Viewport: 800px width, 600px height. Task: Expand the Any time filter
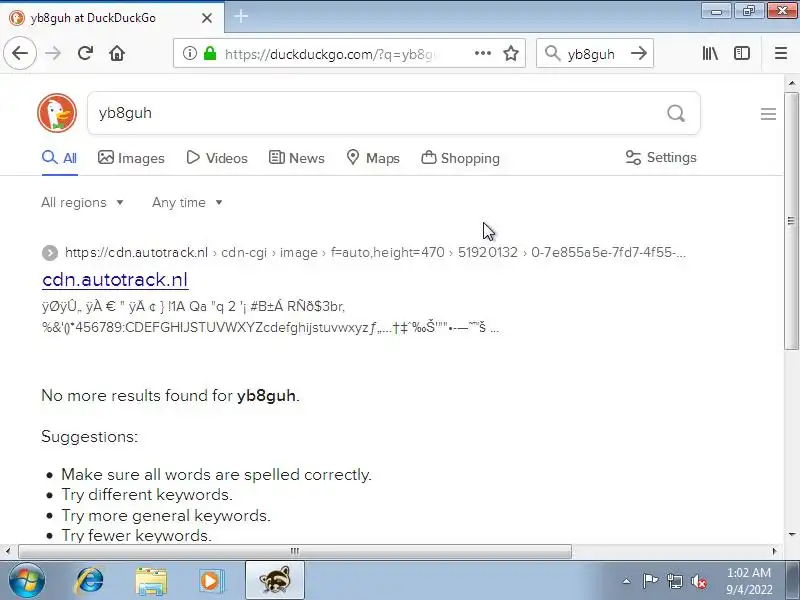pyautogui.click(x=187, y=203)
